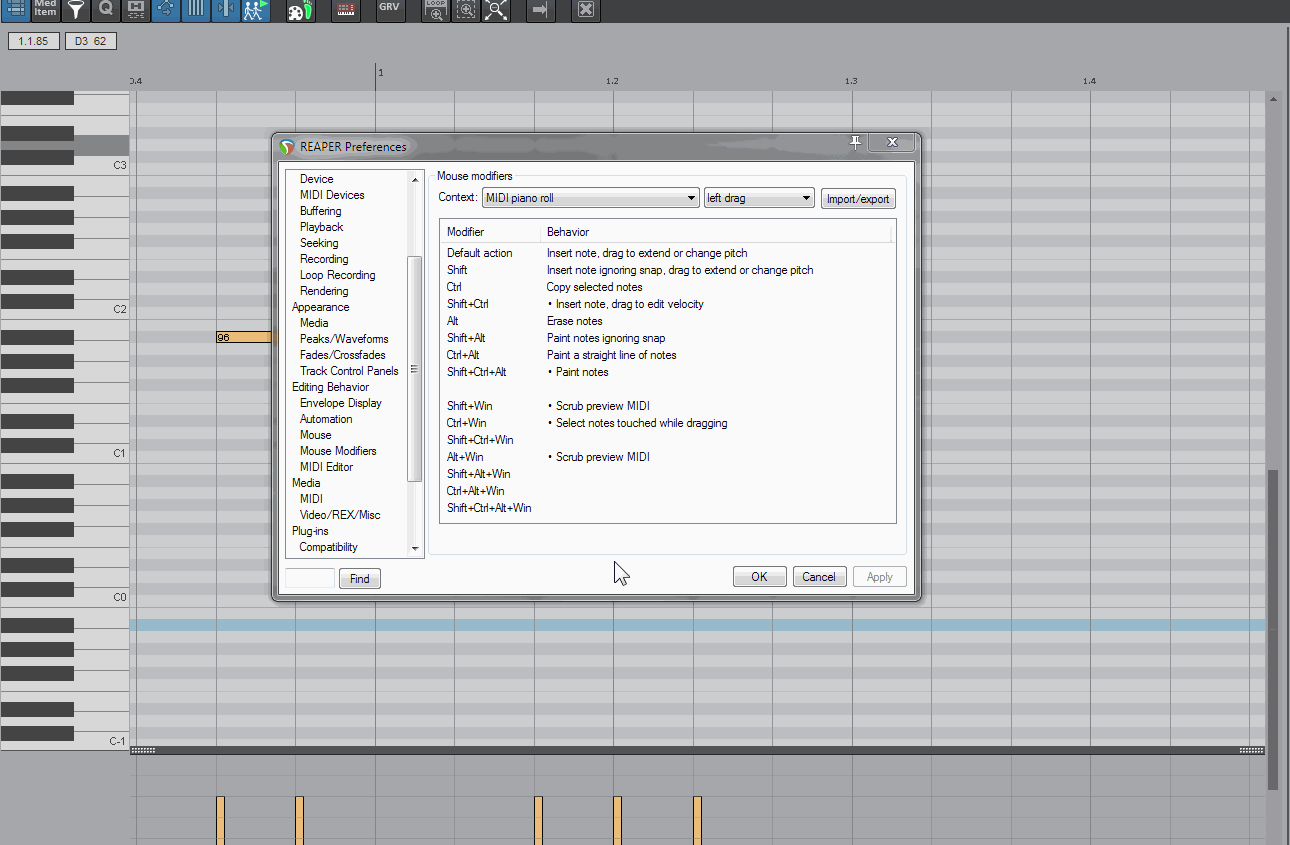Click the boxed X toolbar icon
Viewport: 1290px width, 845px height.
(x=586, y=10)
